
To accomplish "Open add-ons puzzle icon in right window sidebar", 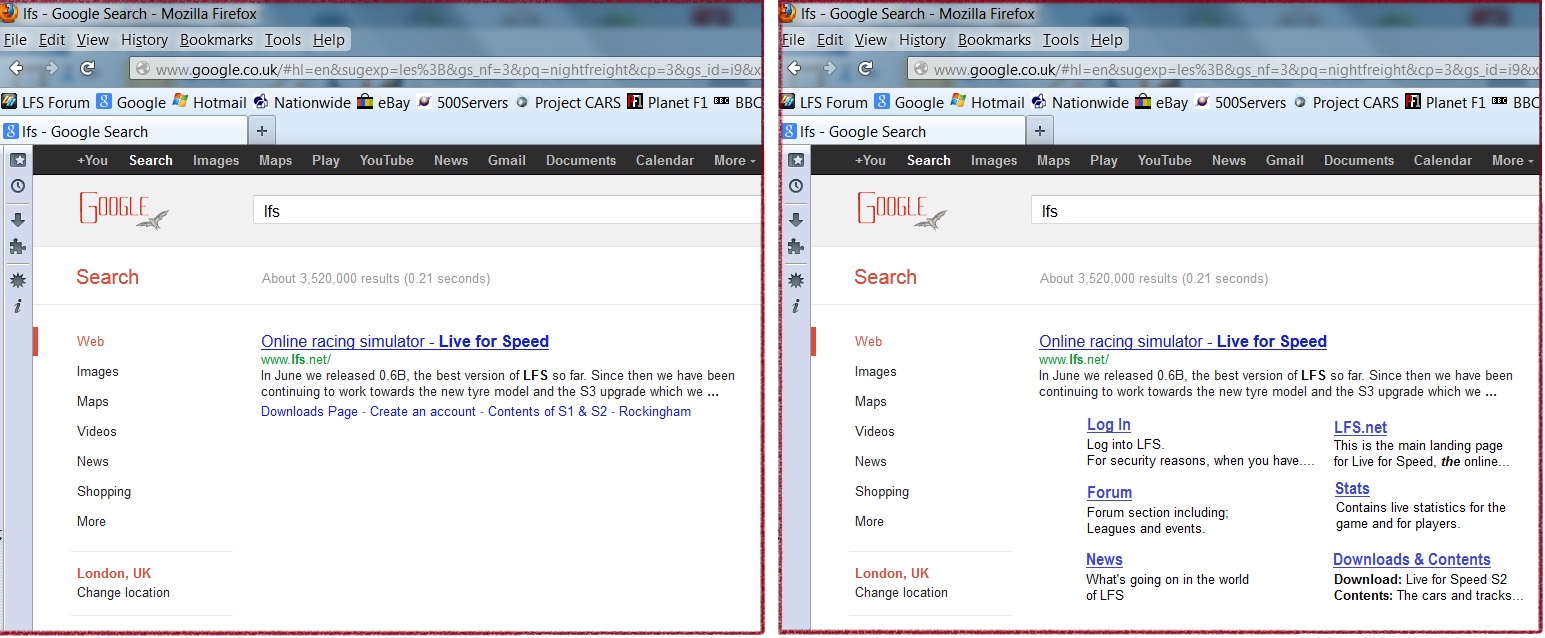I will point(796,246).
